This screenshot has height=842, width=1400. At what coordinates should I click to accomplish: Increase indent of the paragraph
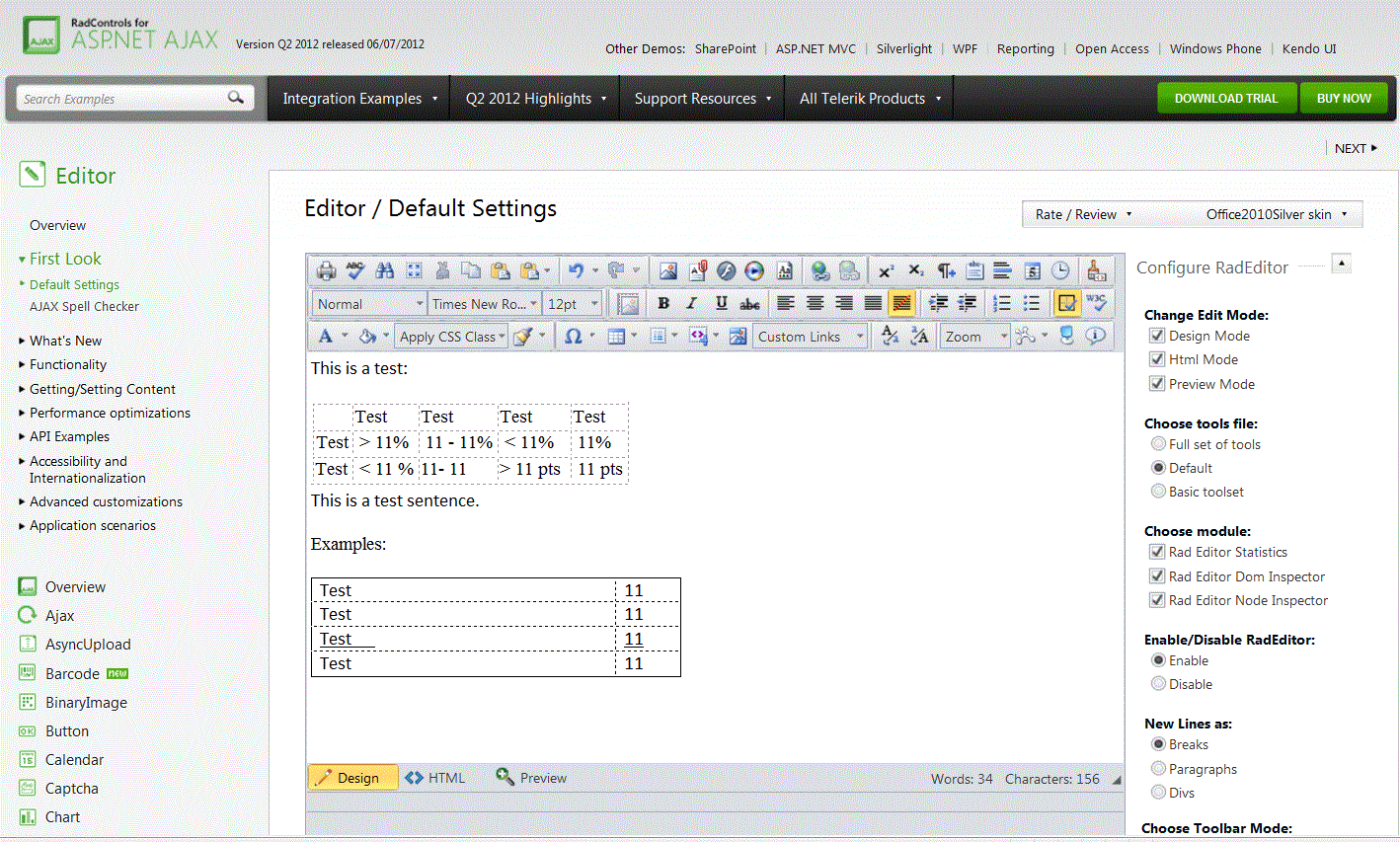(x=939, y=303)
